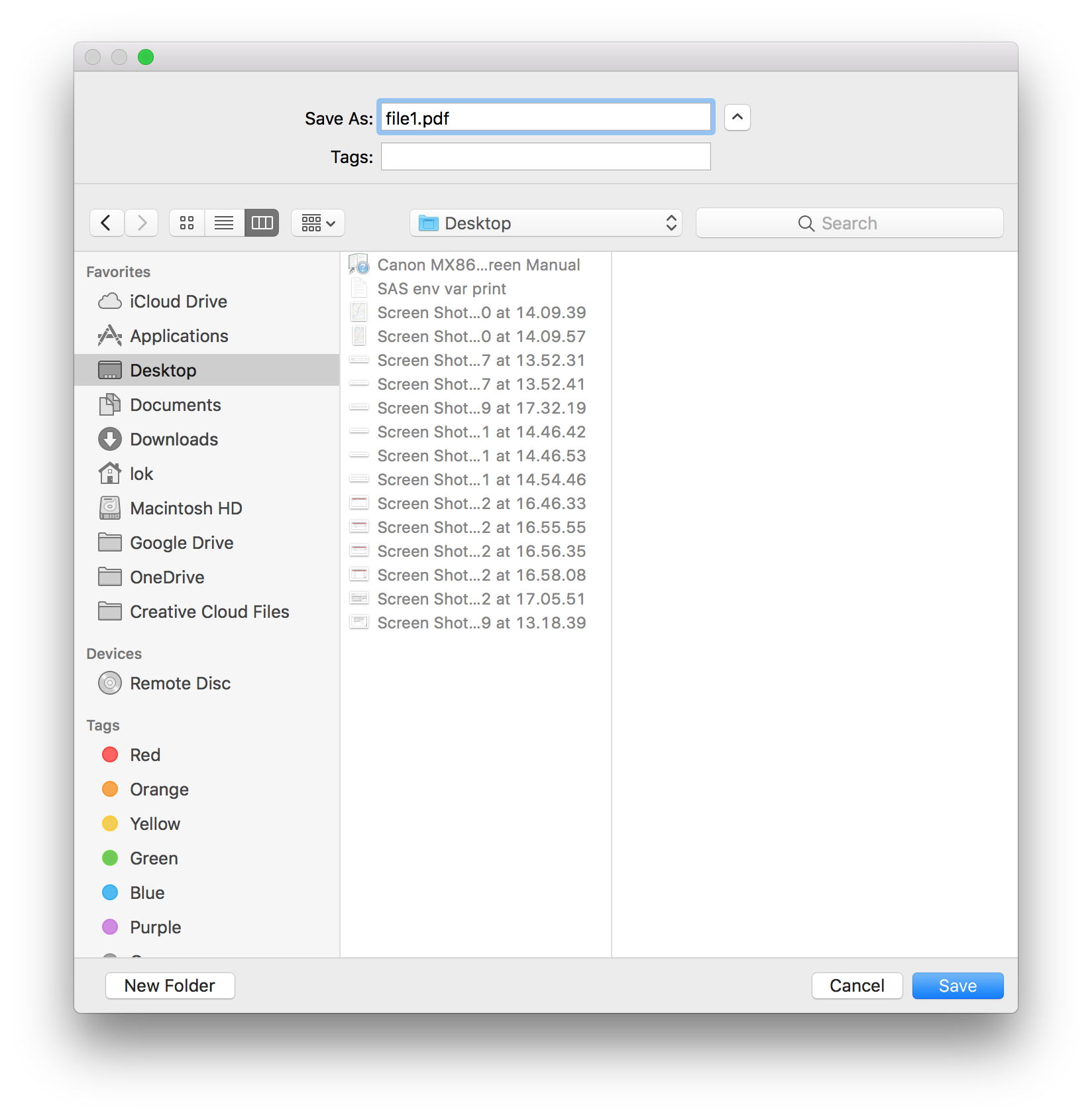Screen dimensions: 1092x1119
Task: Click the Macintosh HD drive icon
Action: pyautogui.click(x=110, y=508)
